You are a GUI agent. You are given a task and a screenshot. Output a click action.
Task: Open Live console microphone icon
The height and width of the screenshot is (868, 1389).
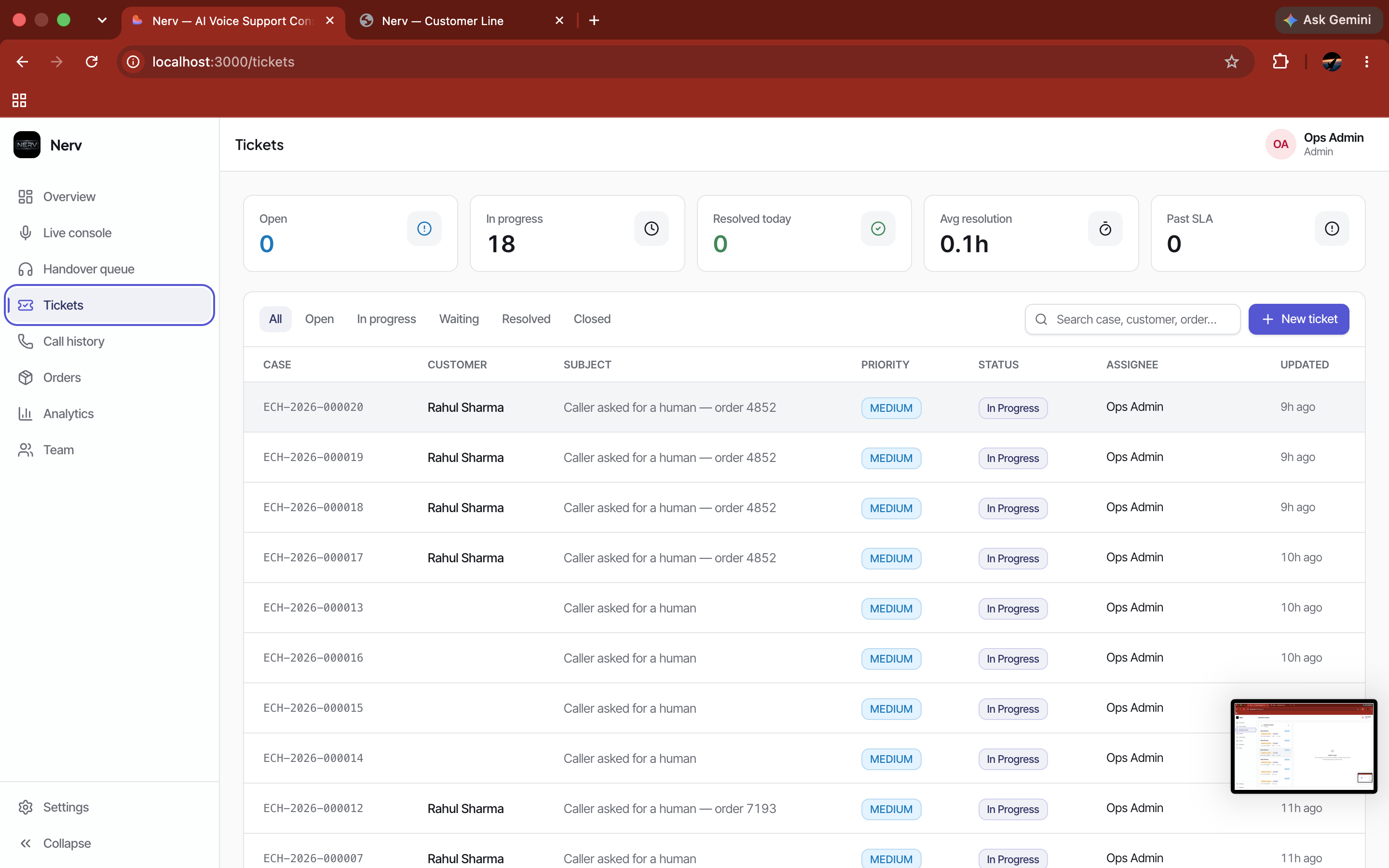[25, 232]
